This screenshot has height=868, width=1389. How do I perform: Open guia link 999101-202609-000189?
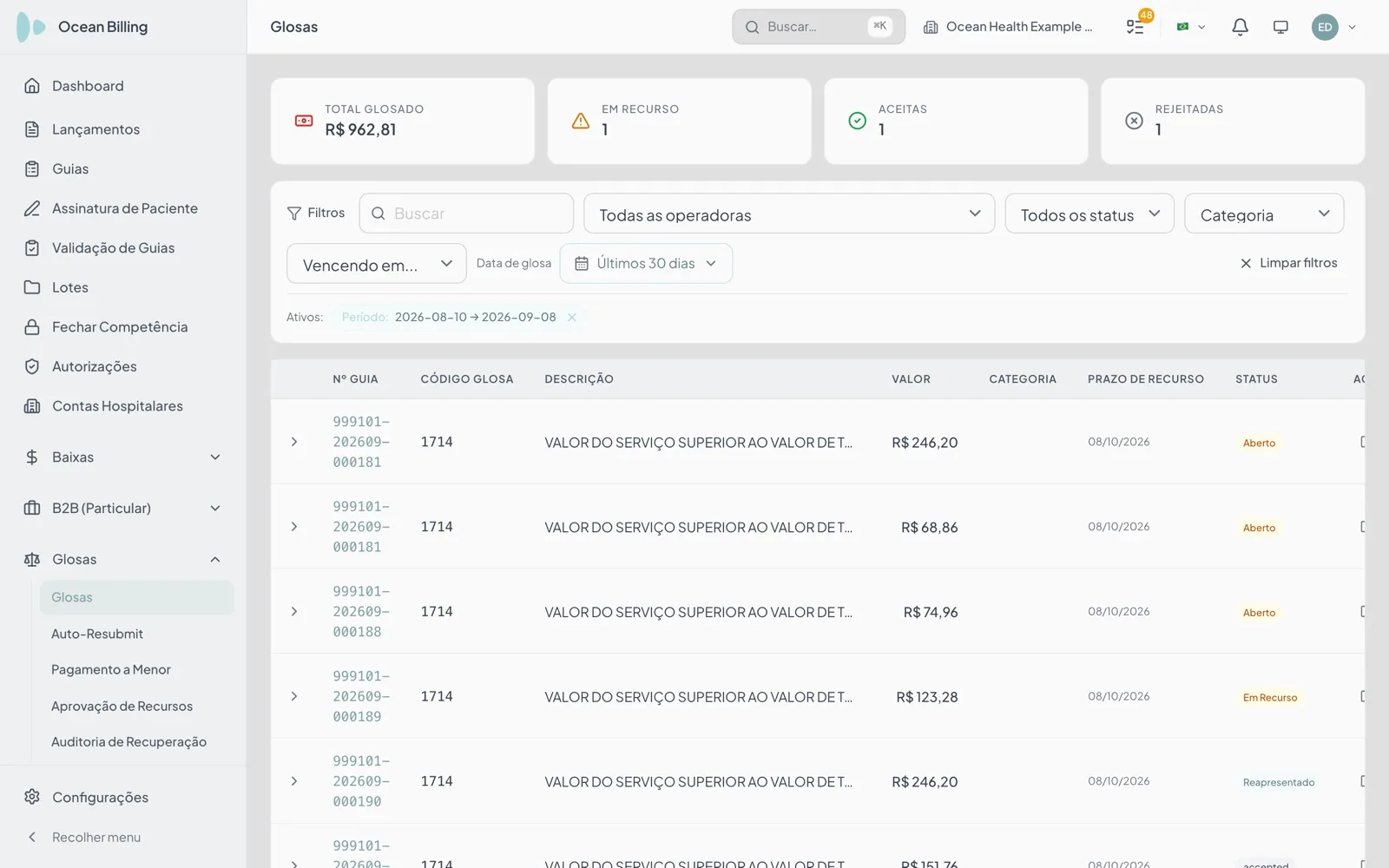[x=361, y=696]
